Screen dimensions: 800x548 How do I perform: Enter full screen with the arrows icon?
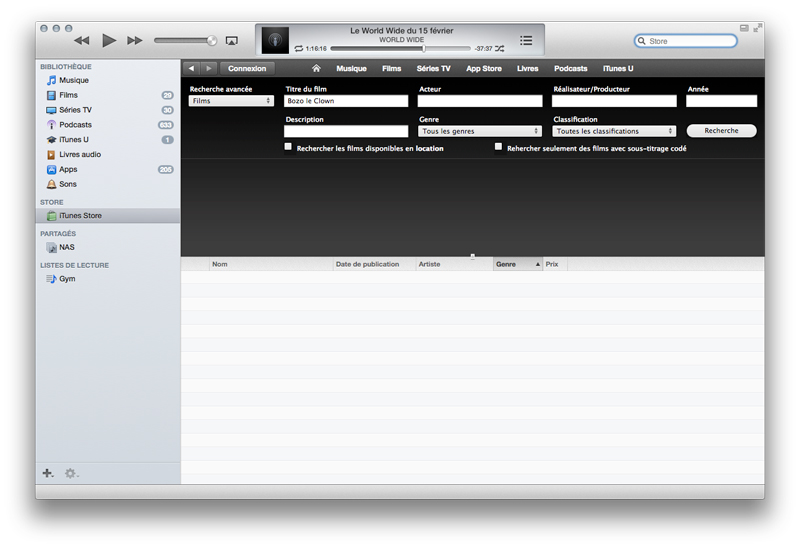758,28
